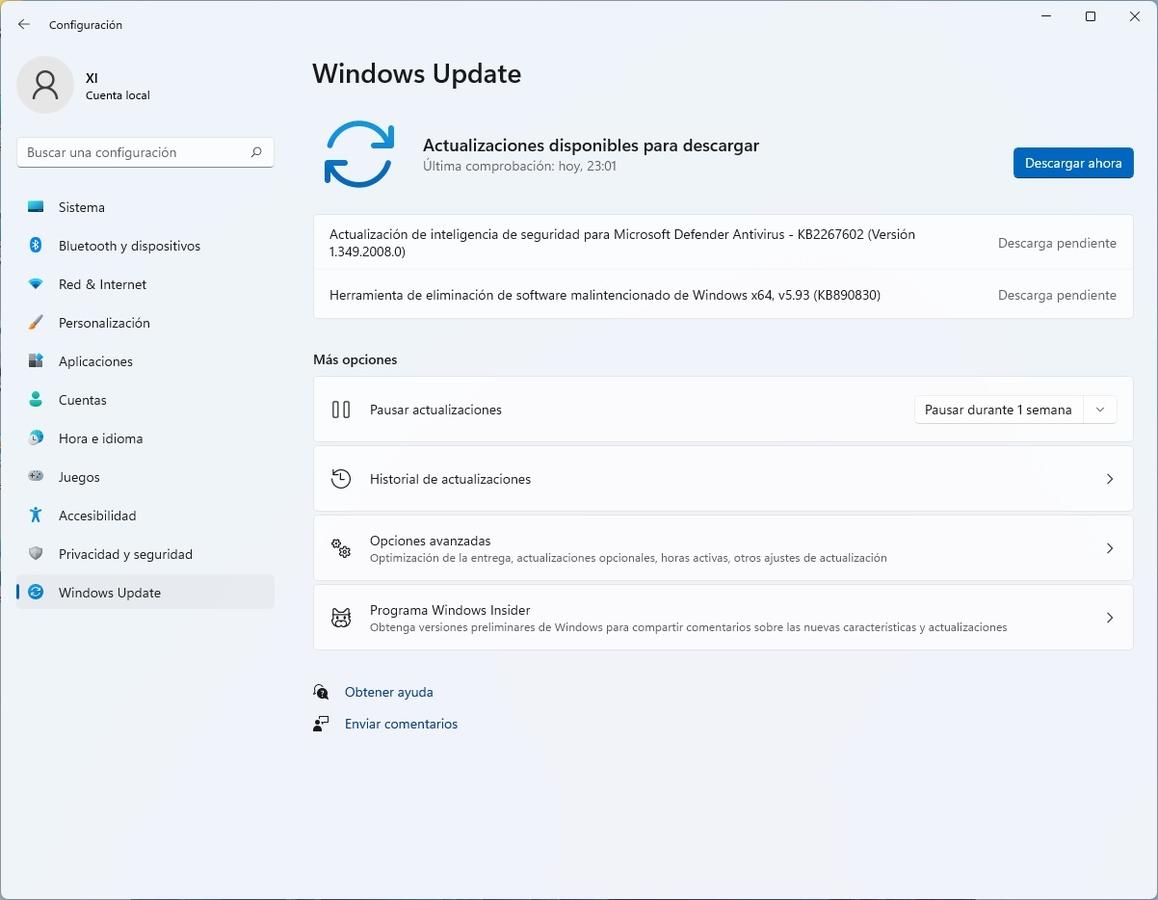Open Opciones avanzadas via its chevron

(1109, 548)
